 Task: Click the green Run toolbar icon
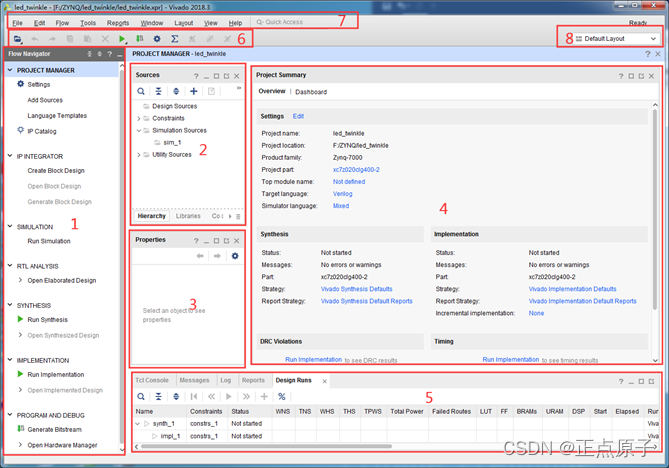[x=122, y=39]
